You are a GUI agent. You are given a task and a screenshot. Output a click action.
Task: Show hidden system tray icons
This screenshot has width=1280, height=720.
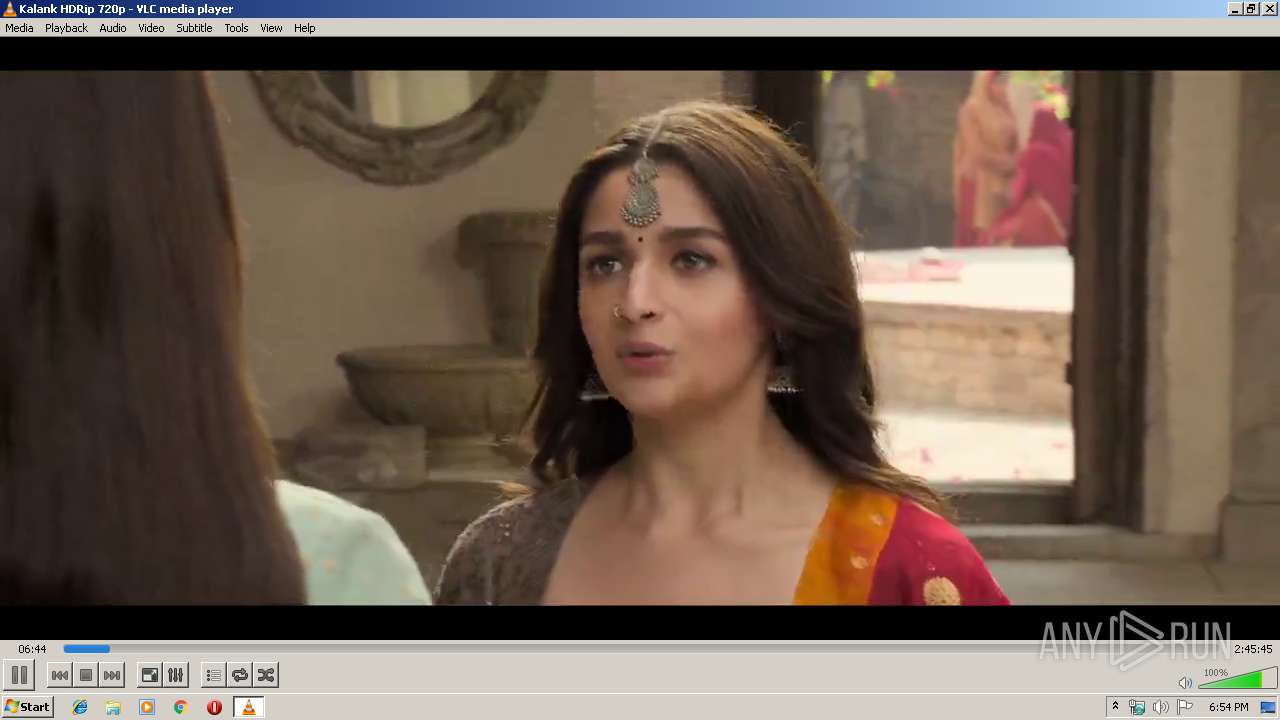1115,707
